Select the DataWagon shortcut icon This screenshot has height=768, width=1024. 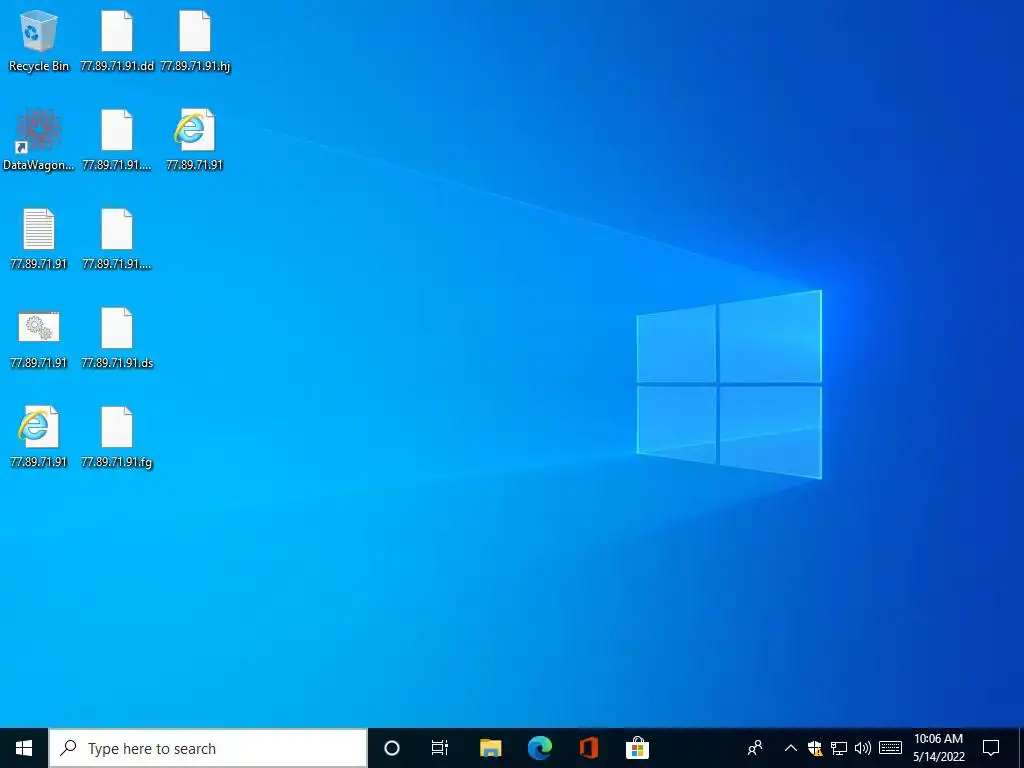tap(39, 140)
